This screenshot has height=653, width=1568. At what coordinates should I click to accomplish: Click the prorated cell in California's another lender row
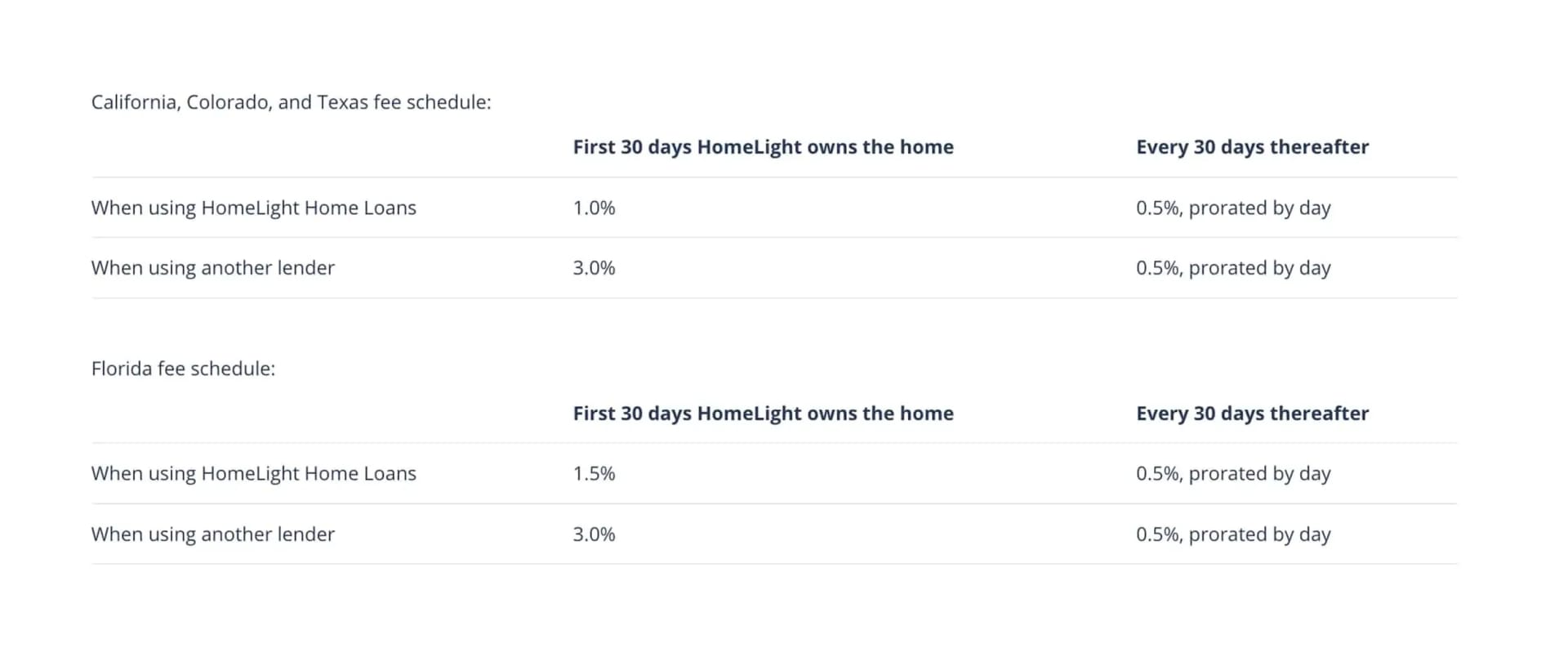pos(1233,268)
